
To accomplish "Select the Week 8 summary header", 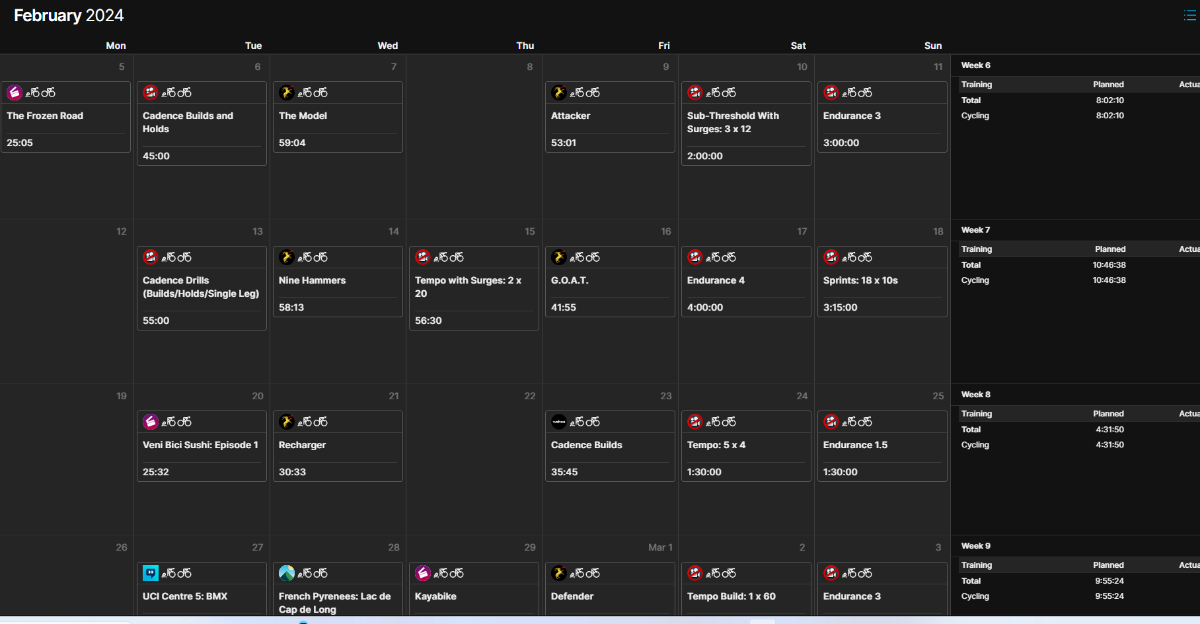I will (976, 394).
